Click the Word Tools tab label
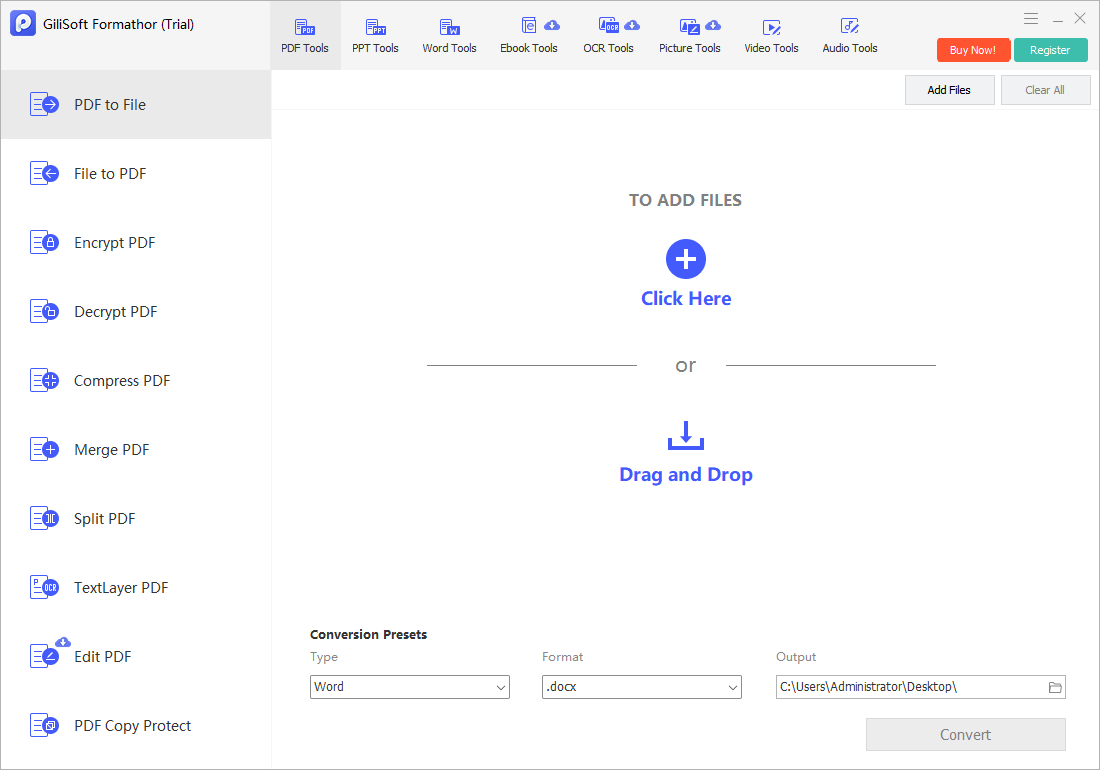The height and width of the screenshot is (770, 1100). (449, 48)
